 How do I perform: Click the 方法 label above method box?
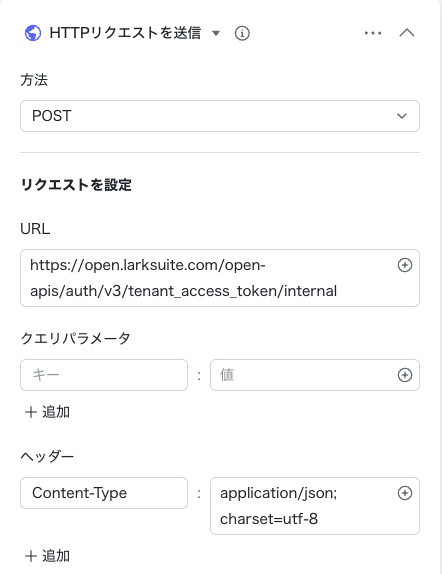[34, 80]
